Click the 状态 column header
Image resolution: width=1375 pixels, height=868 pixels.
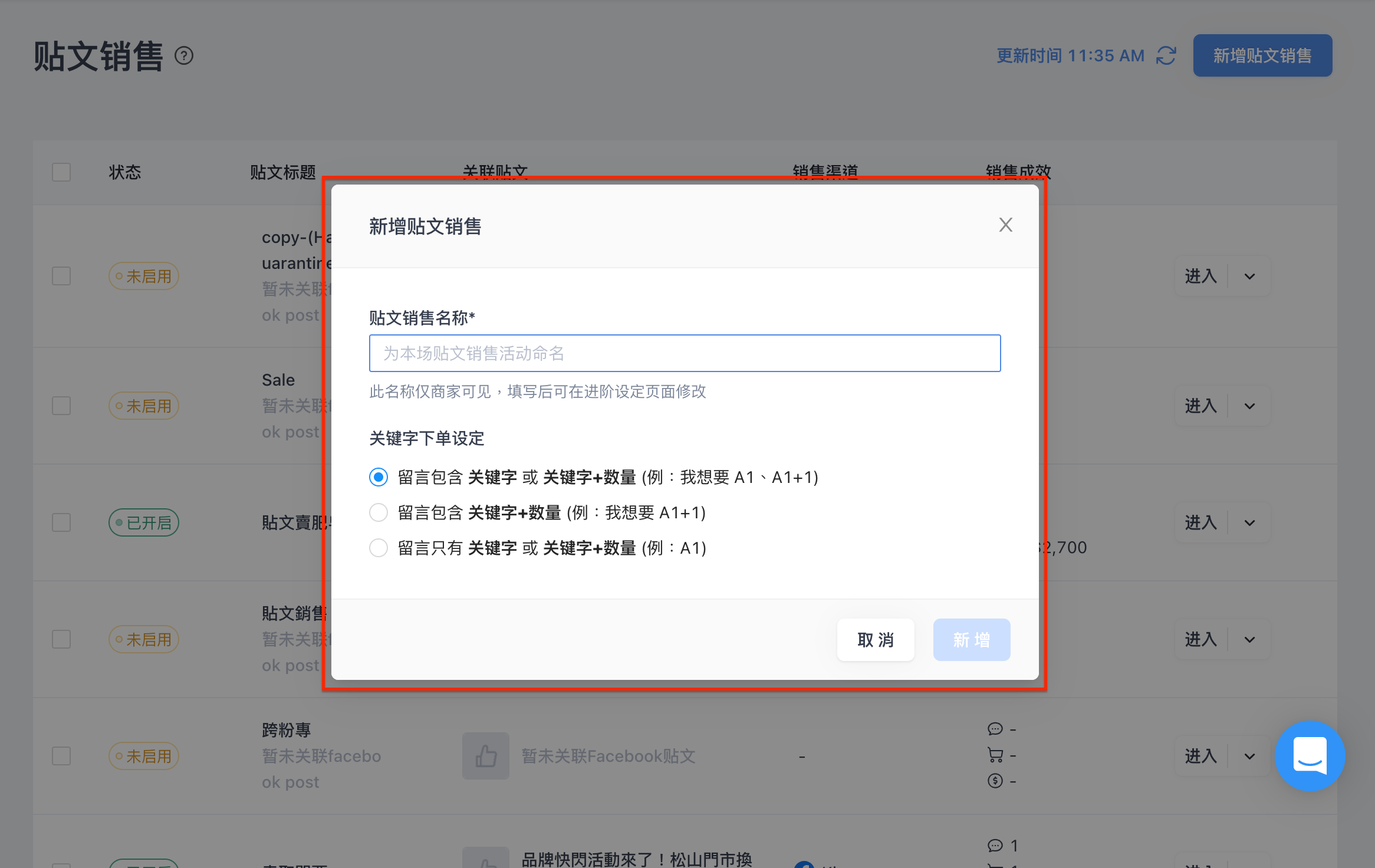(x=125, y=172)
